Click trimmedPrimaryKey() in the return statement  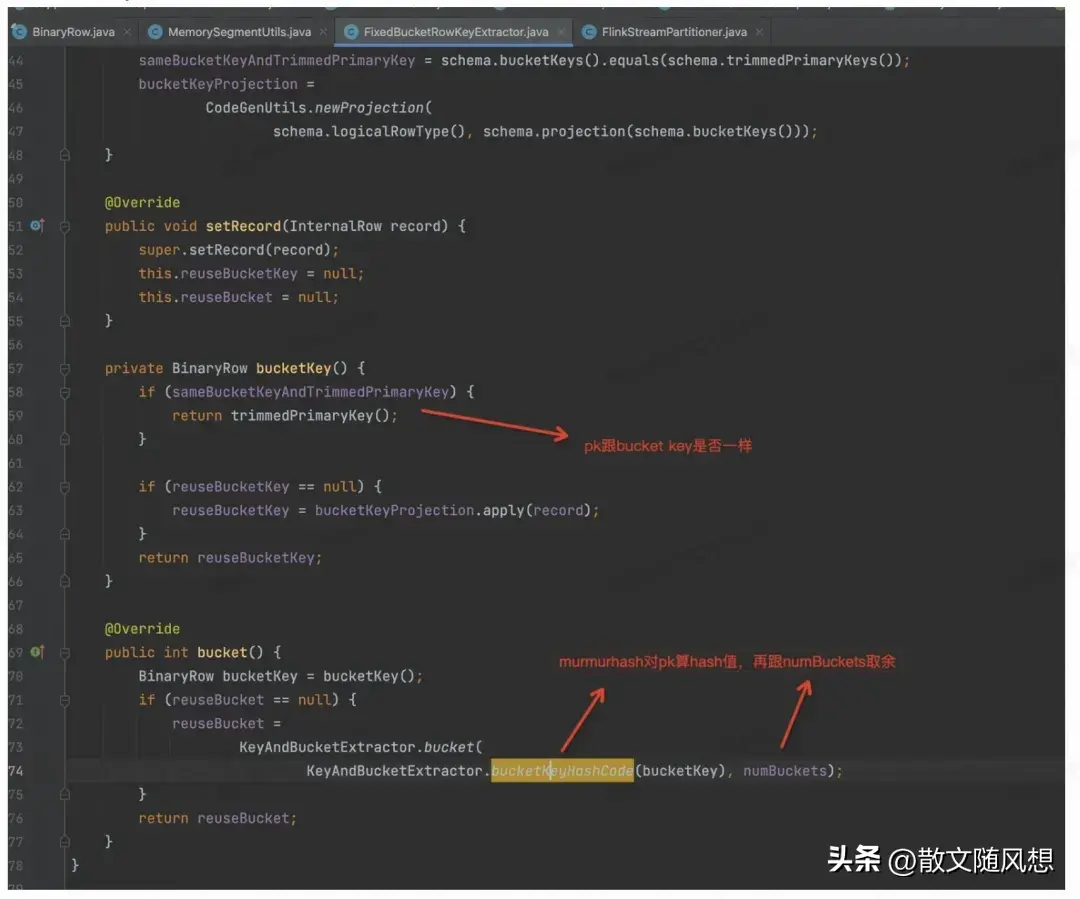[310, 415]
